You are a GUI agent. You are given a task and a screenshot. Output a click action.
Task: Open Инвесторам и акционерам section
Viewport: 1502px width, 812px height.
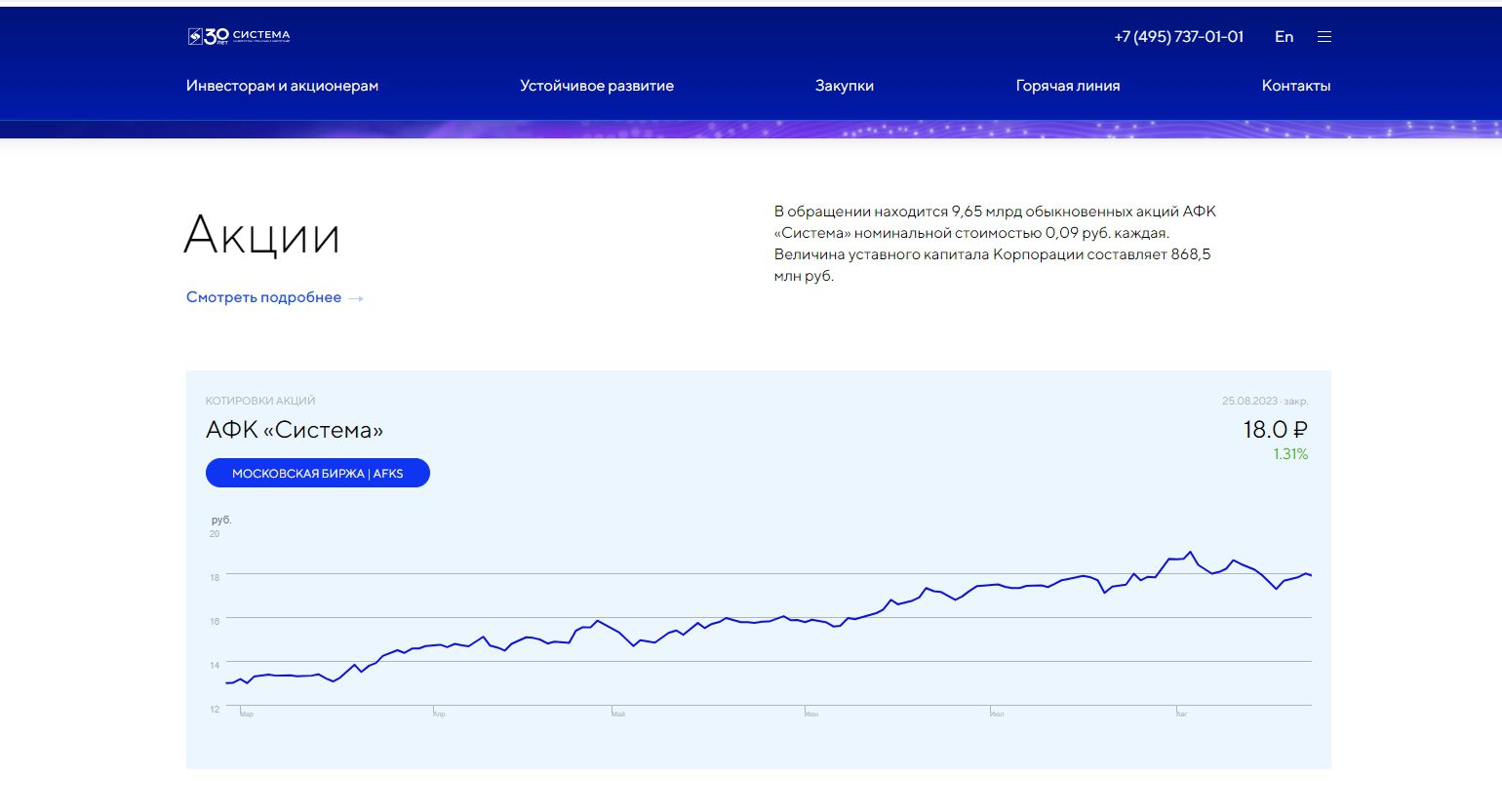282,86
